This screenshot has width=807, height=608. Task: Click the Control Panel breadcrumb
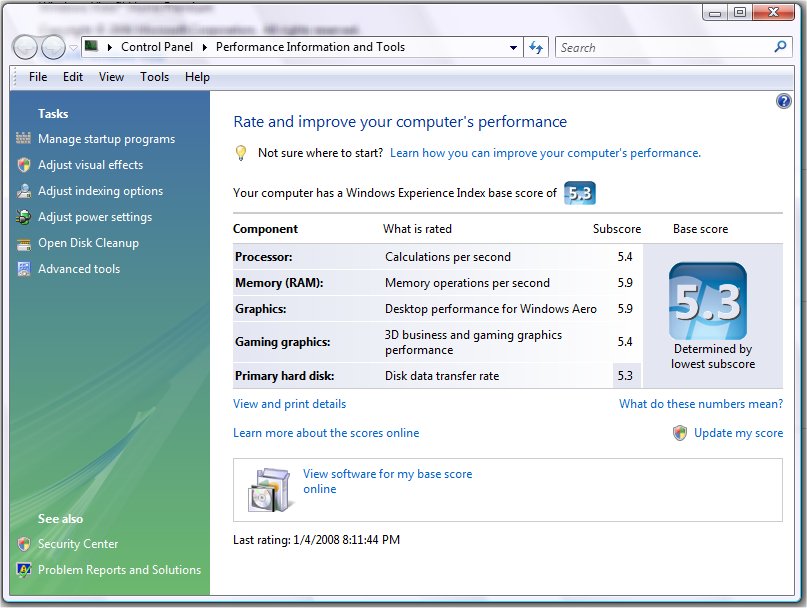click(157, 47)
